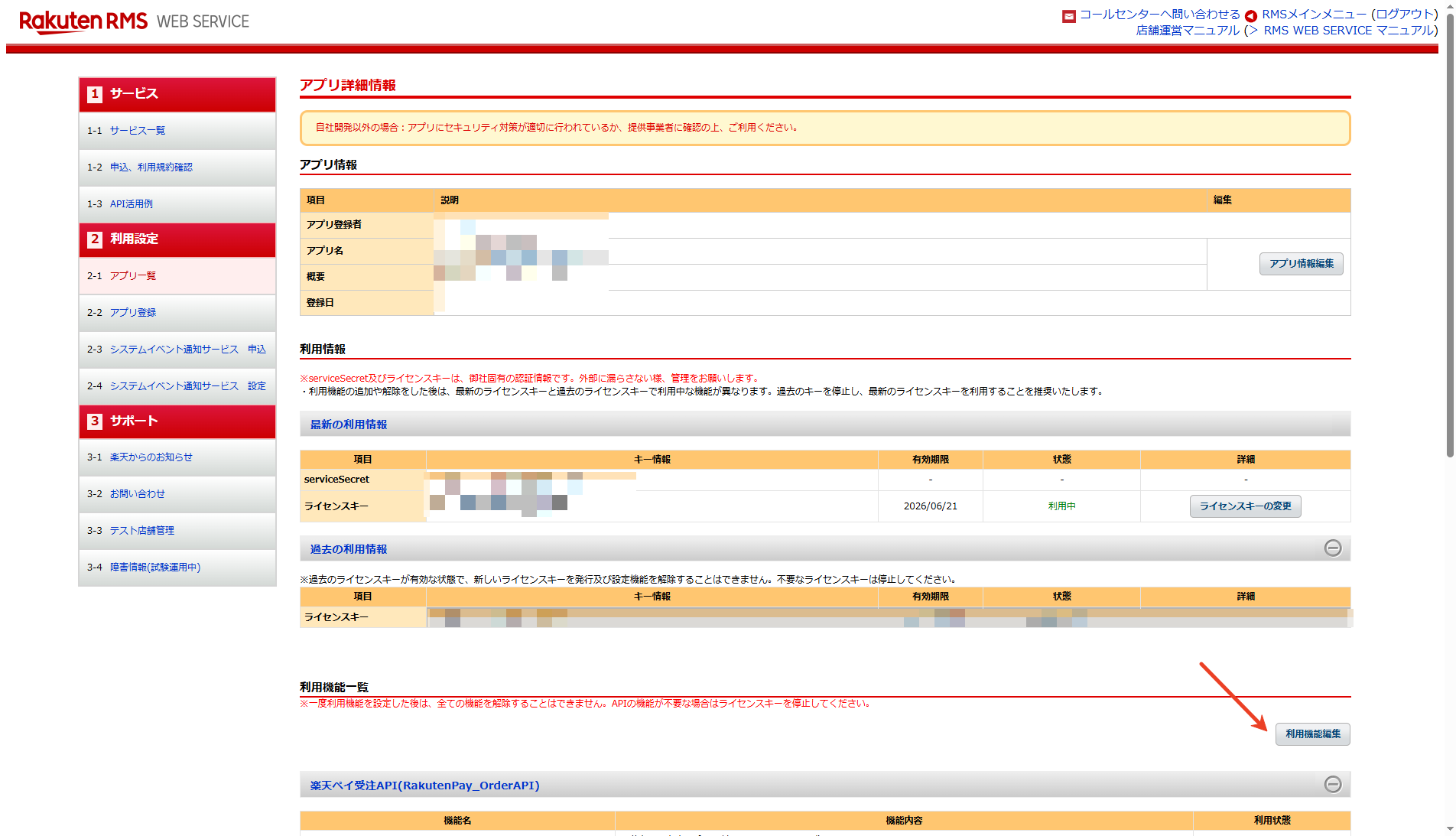
Task: Collapse the 楽天ペイ受注API section with minus icon
Action: [1333, 785]
